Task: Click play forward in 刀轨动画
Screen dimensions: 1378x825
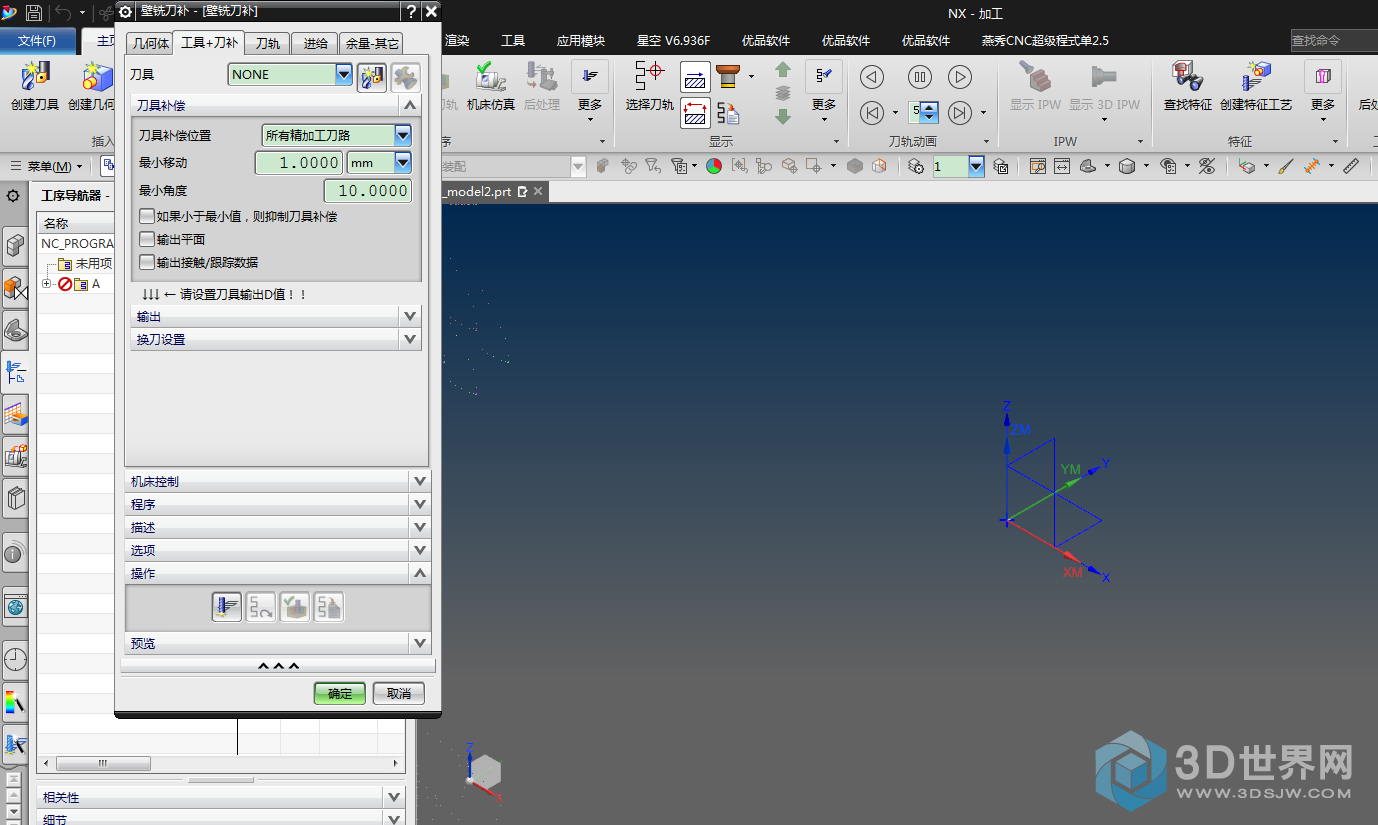Action: click(960, 77)
